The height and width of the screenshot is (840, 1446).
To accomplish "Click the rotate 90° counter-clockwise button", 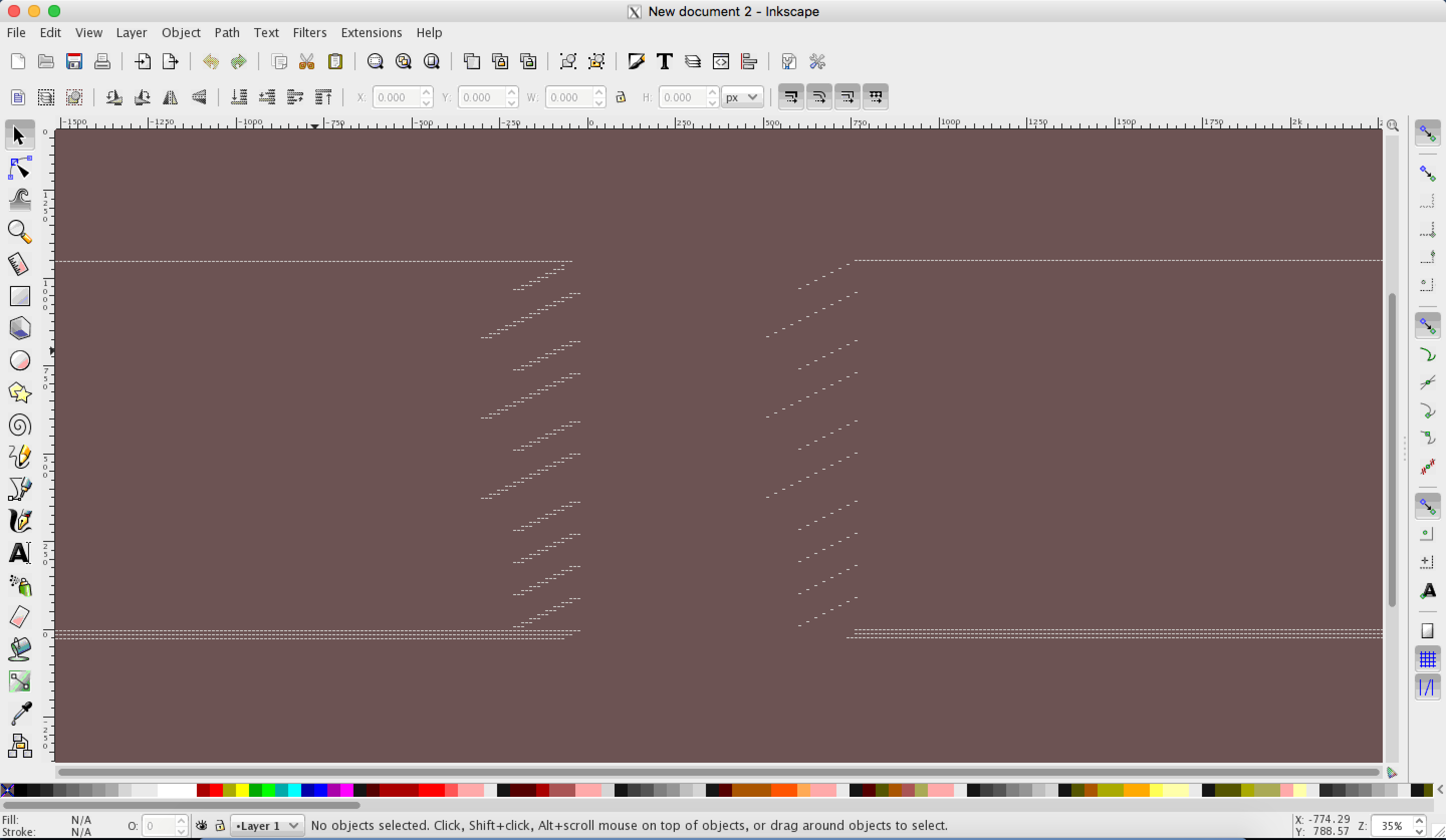I will click(114, 97).
